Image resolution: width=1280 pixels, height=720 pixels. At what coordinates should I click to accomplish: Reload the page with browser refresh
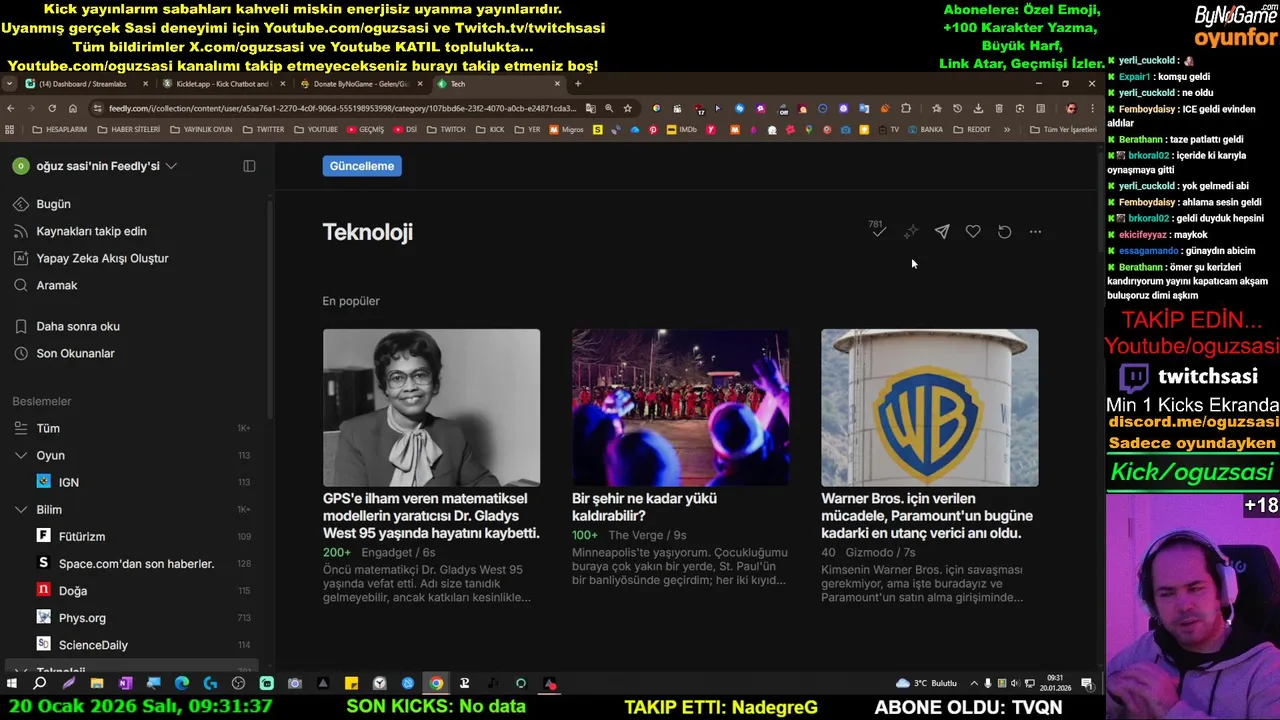click(51, 108)
